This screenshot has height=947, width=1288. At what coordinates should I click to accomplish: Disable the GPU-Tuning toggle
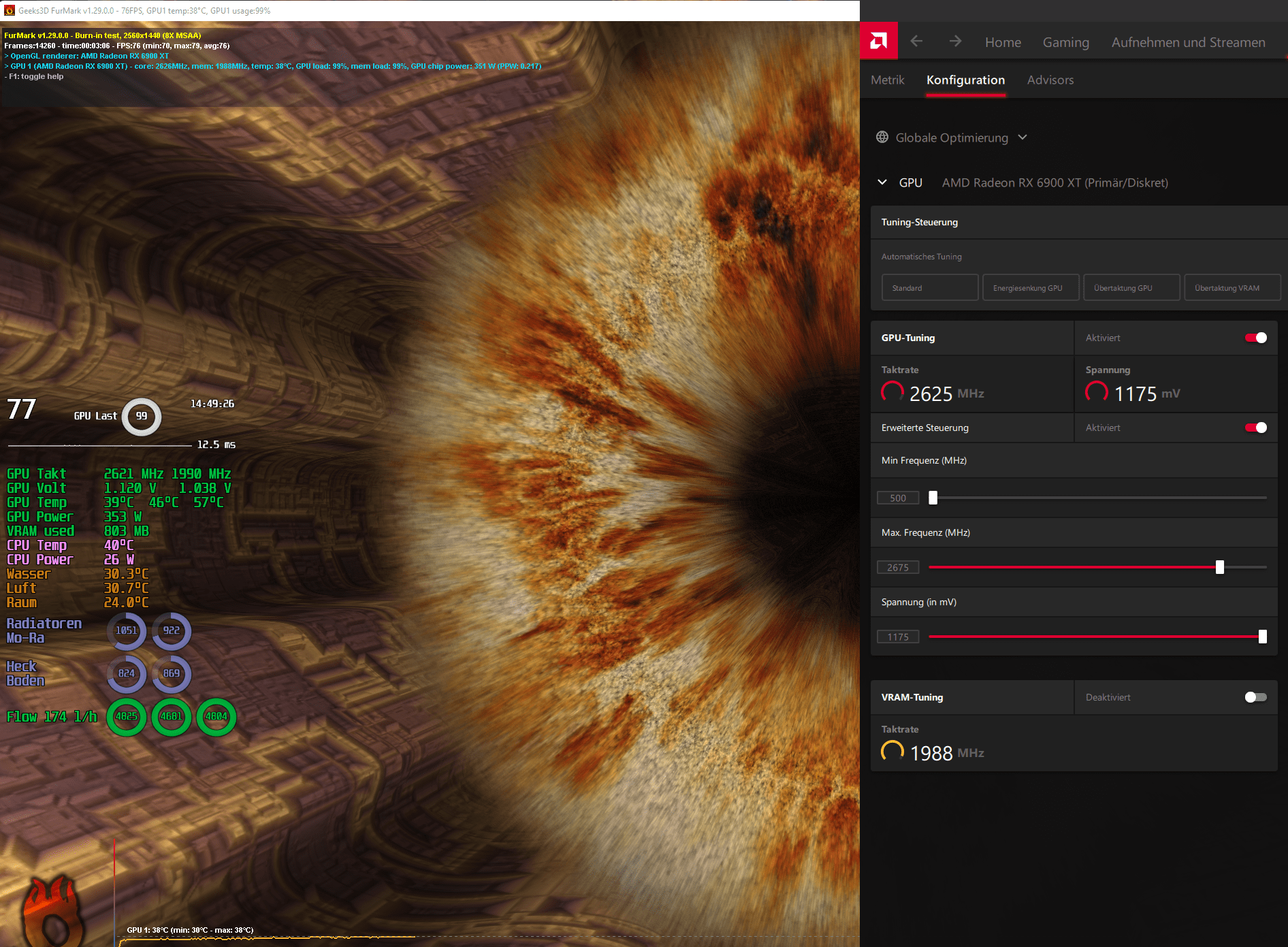tap(1256, 338)
